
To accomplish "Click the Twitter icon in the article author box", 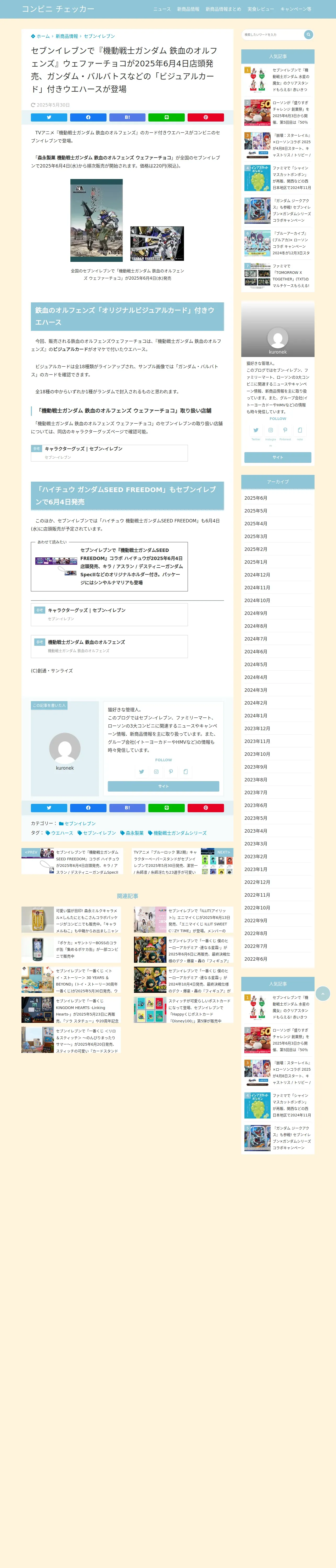I will click(142, 772).
